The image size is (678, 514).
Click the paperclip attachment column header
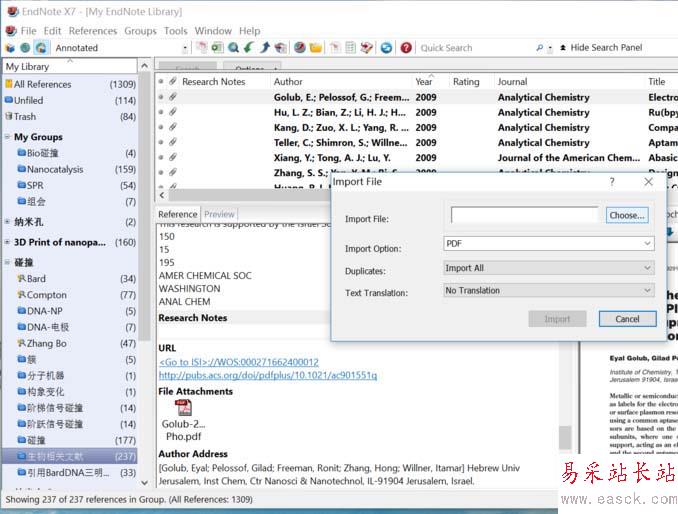(x=173, y=81)
